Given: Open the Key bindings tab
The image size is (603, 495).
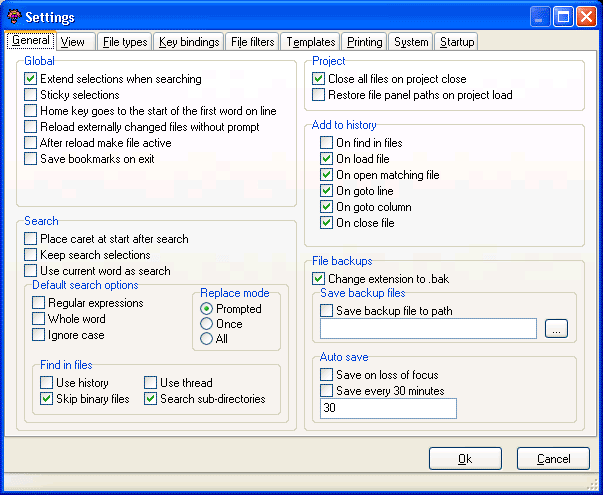Looking at the screenshot, I should tap(189, 42).
